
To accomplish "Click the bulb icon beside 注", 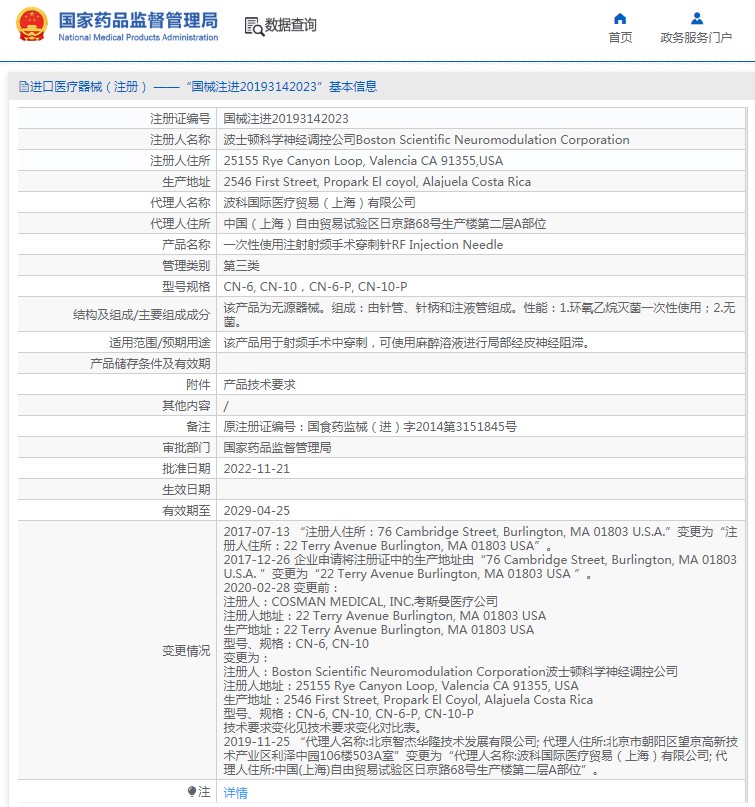I will tap(191, 791).
